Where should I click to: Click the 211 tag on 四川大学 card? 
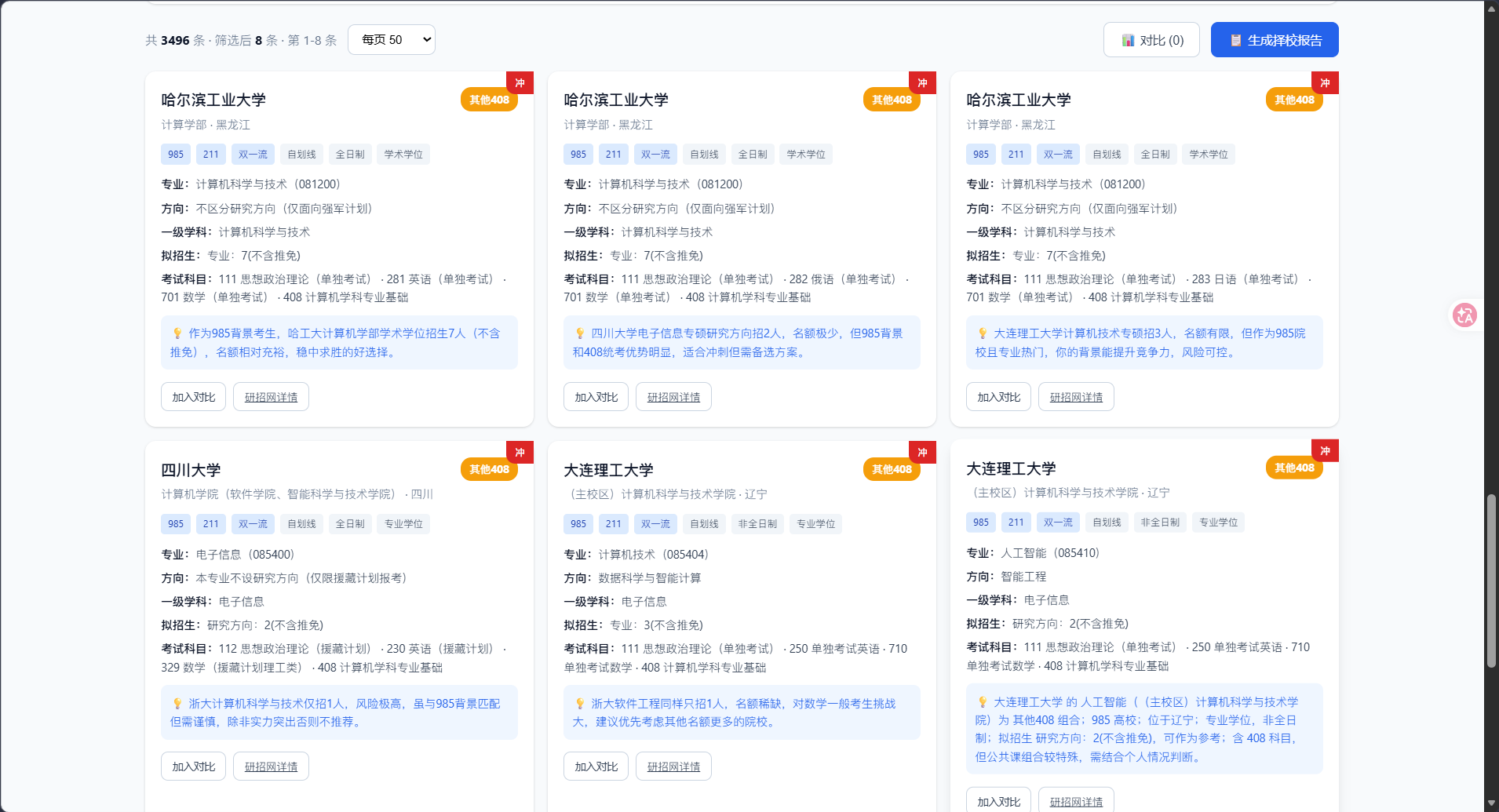tap(211, 524)
